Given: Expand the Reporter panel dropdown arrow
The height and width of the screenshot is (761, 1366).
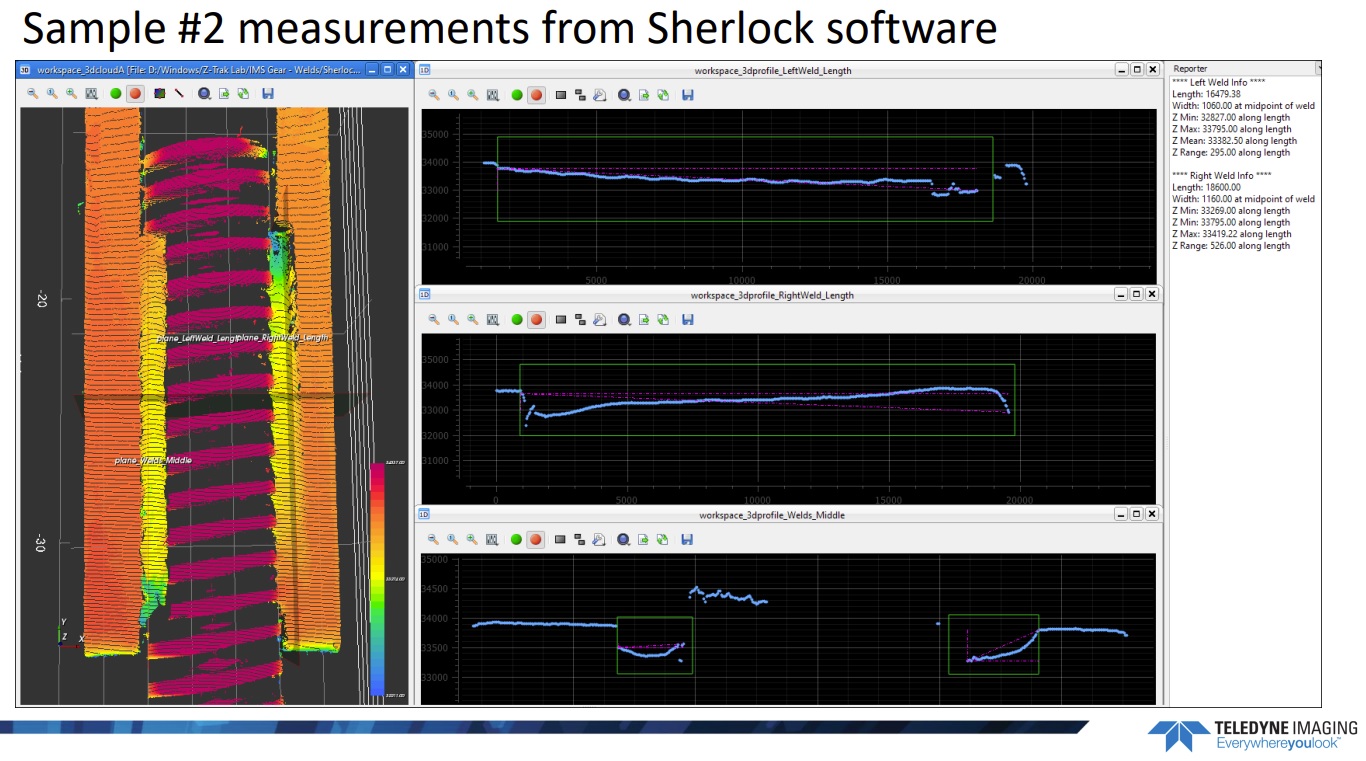Looking at the screenshot, I should click(1318, 69).
